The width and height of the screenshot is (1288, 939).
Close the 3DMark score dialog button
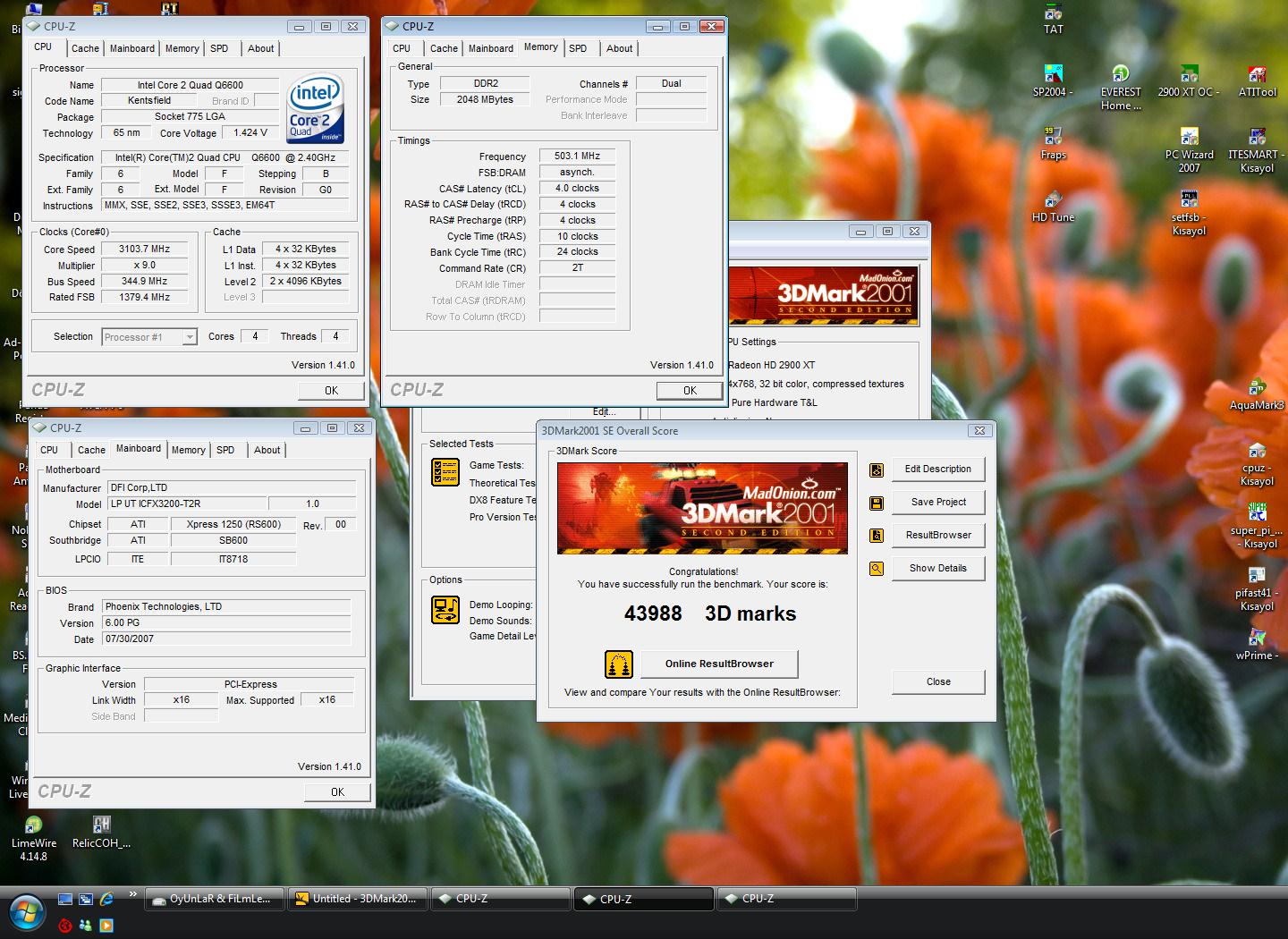pos(937,681)
